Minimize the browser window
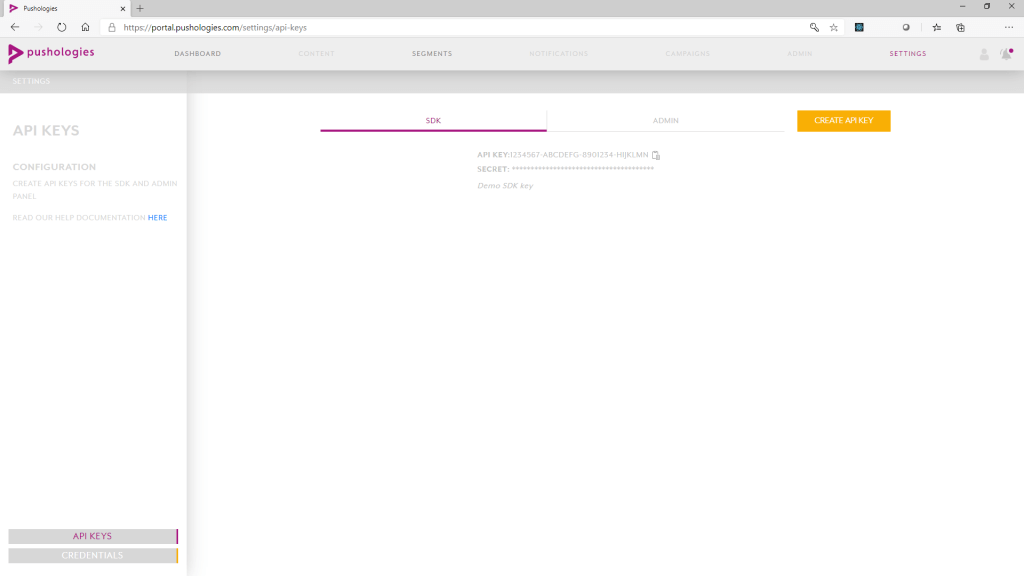Screen dimensions: 1024x576 pos(963,7)
